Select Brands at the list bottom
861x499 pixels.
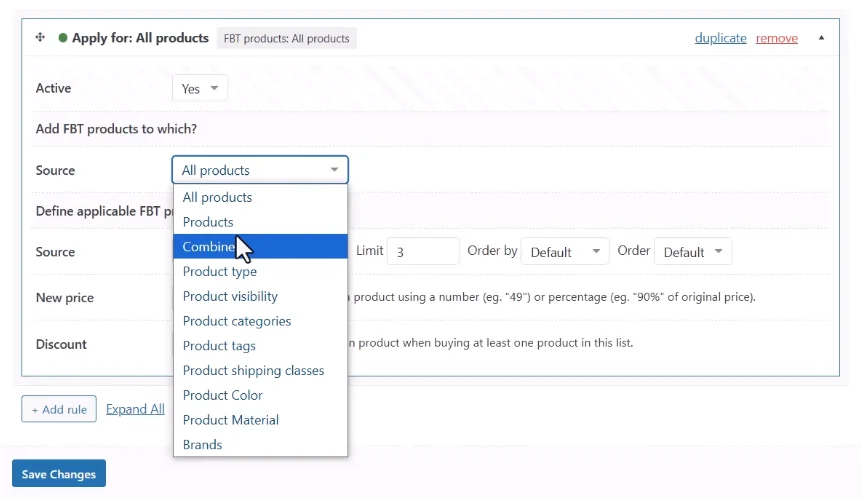(202, 444)
